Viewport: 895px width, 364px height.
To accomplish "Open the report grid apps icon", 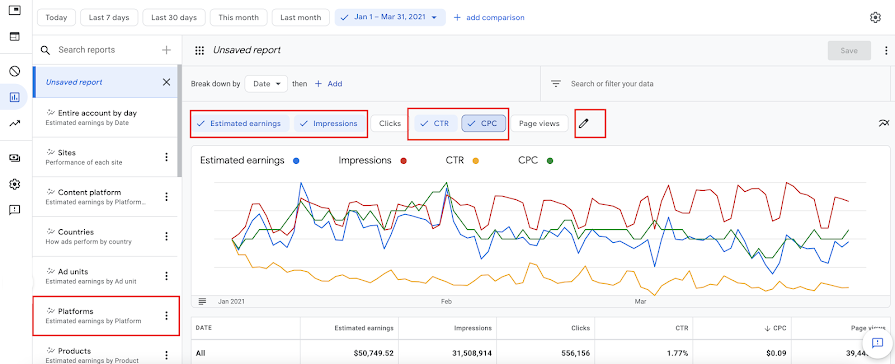I will tap(200, 50).
